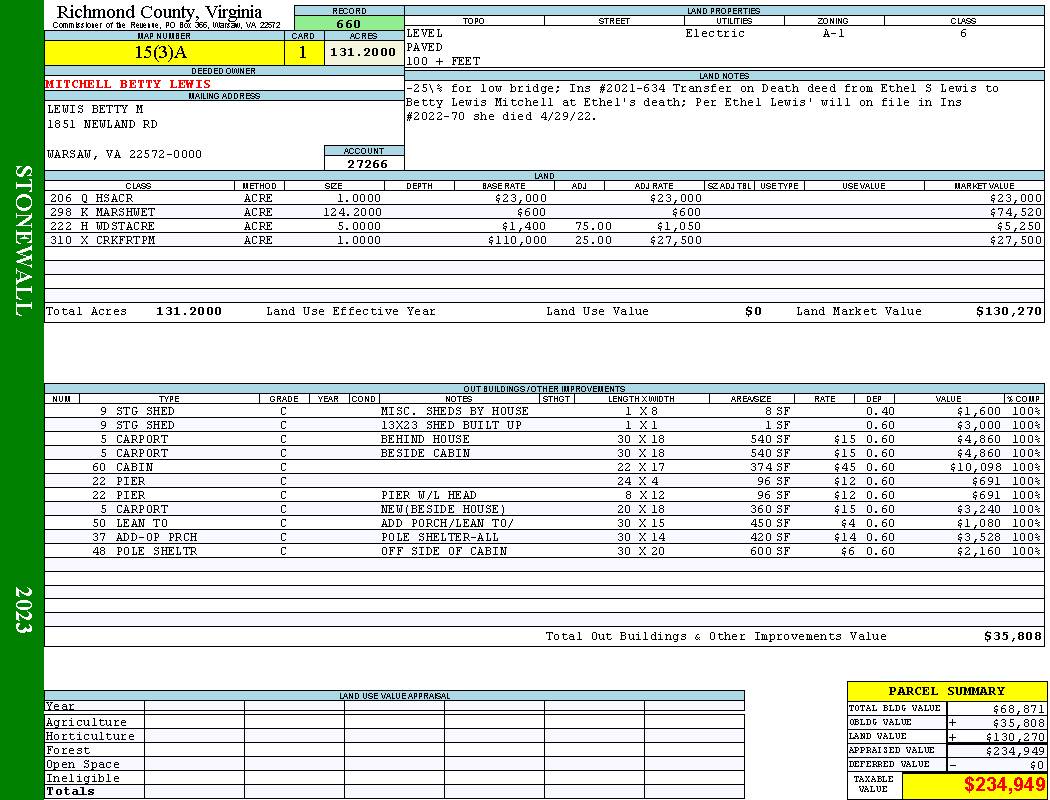The height and width of the screenshot is (800, 1050).
Task: Select deeded owner name MITCHELL BETTY LEWIS
Action: click(128, 84)
